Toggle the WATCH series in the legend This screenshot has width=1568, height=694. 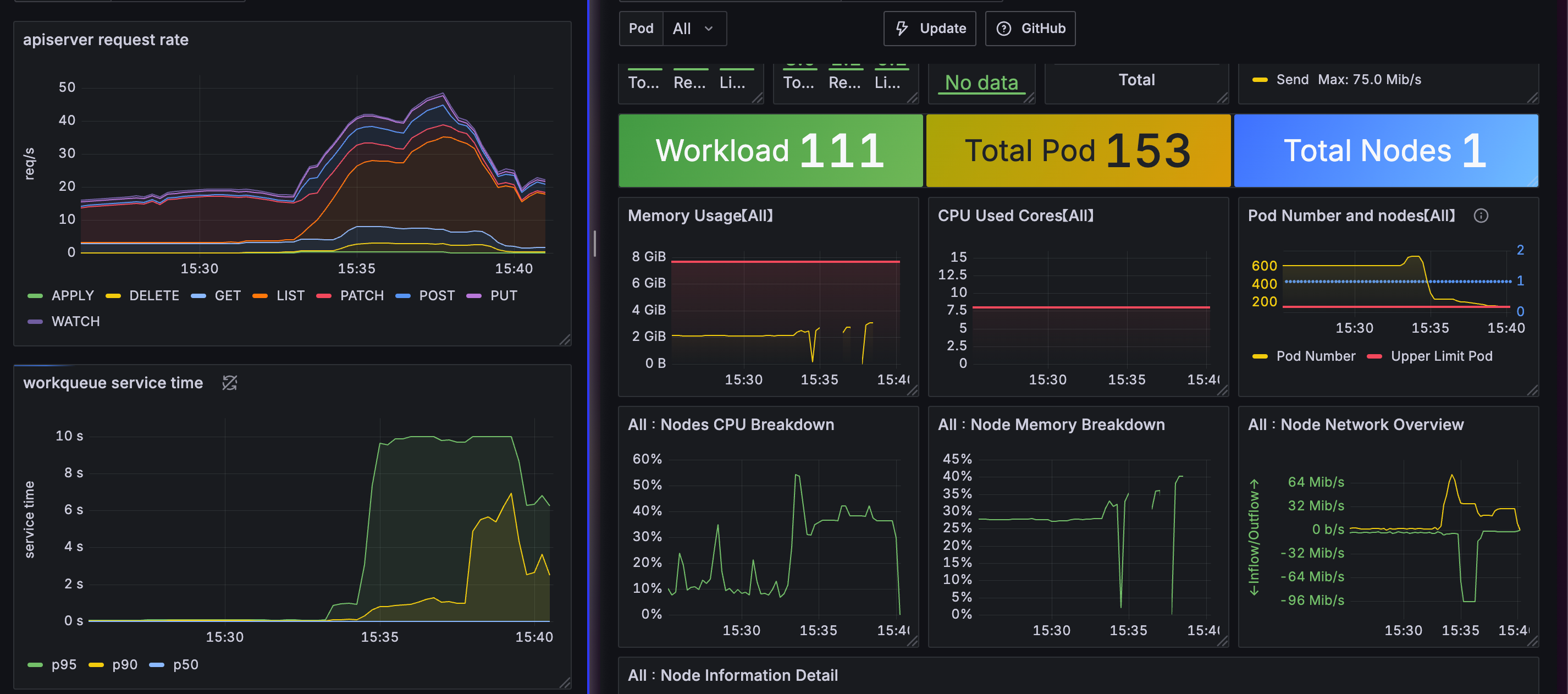click(x=75, y=322)
